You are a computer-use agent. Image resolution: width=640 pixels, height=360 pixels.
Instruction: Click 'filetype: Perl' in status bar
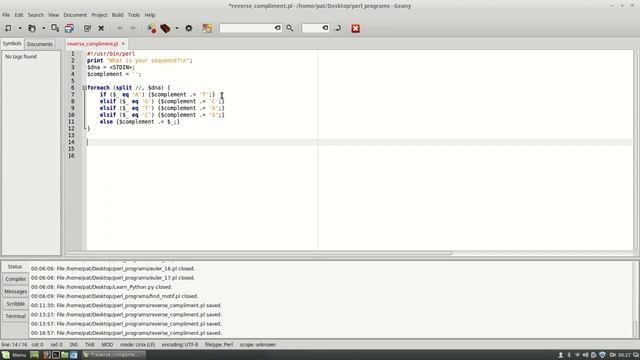click(219, 344)
